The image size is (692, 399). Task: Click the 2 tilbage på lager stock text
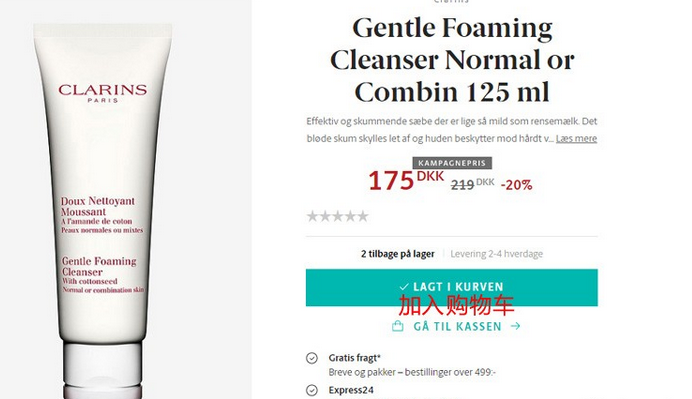click(x=398, y=254)
